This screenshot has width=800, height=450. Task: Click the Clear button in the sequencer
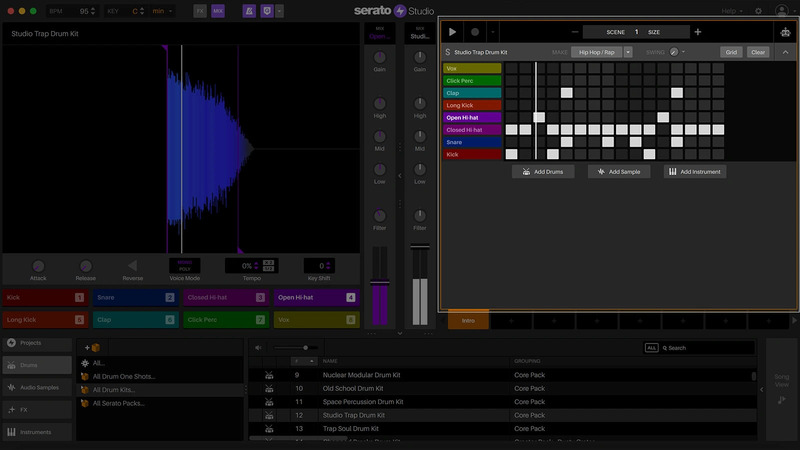[x=758, y=52]
